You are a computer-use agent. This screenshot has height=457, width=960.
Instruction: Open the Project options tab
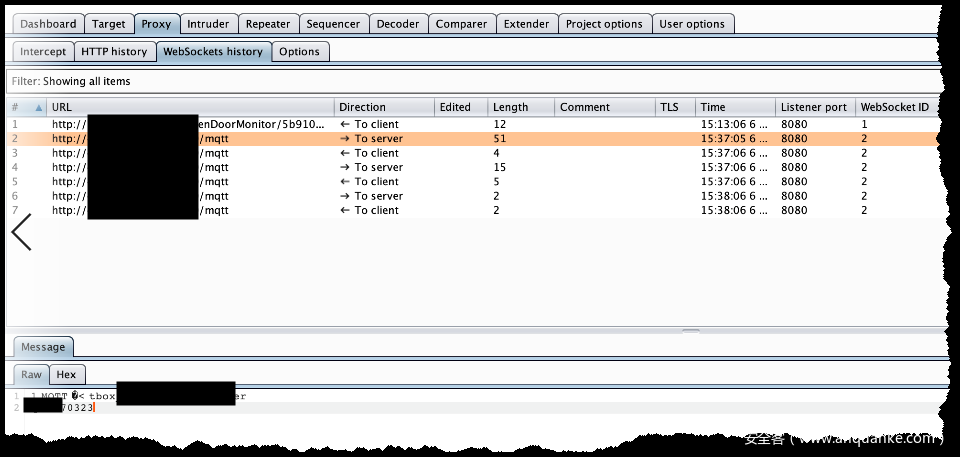603,24
